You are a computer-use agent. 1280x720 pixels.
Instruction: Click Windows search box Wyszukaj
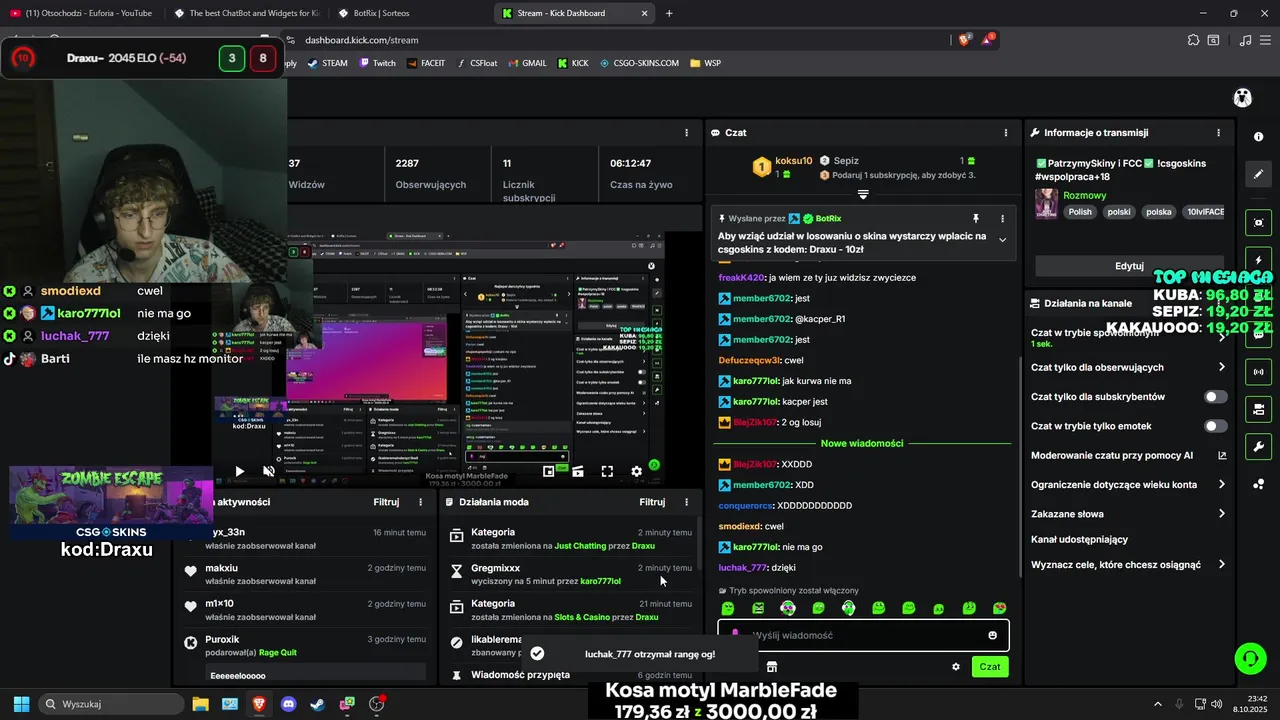[x=110, y=704]
